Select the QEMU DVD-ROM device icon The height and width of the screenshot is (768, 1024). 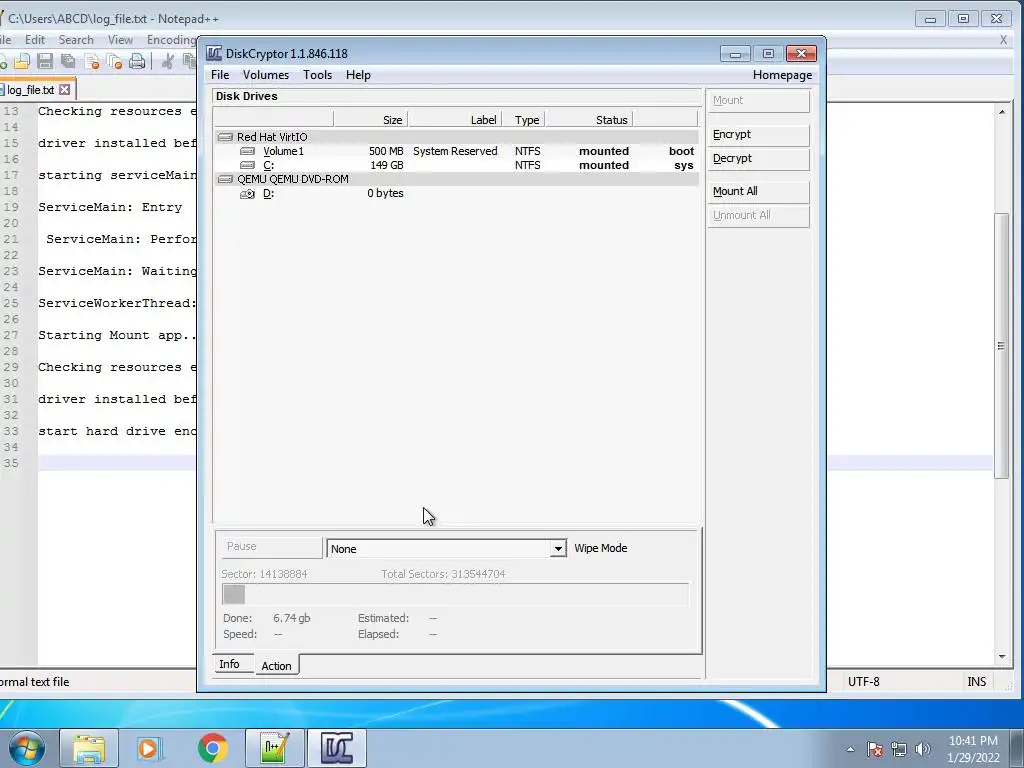[225, 179]
